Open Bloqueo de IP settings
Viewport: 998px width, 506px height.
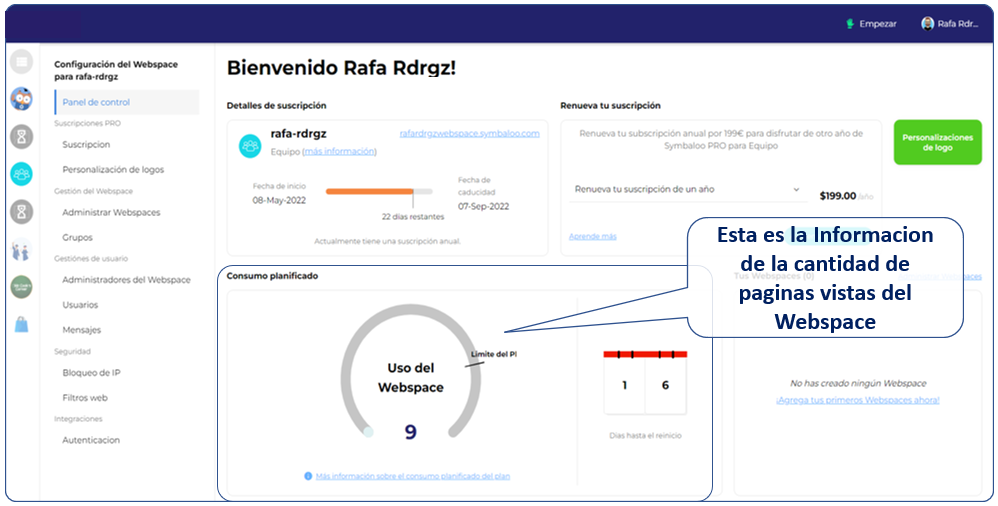pos(94,372)
